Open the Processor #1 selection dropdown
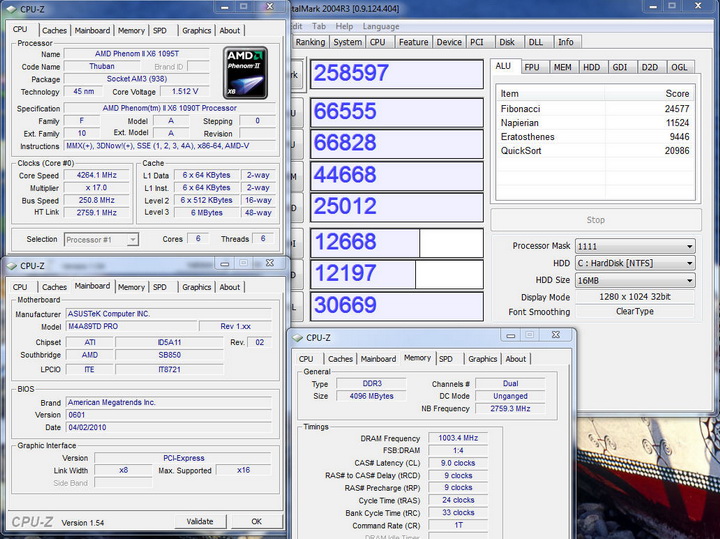Screen dimensions: 720x539 coord(101,240)
